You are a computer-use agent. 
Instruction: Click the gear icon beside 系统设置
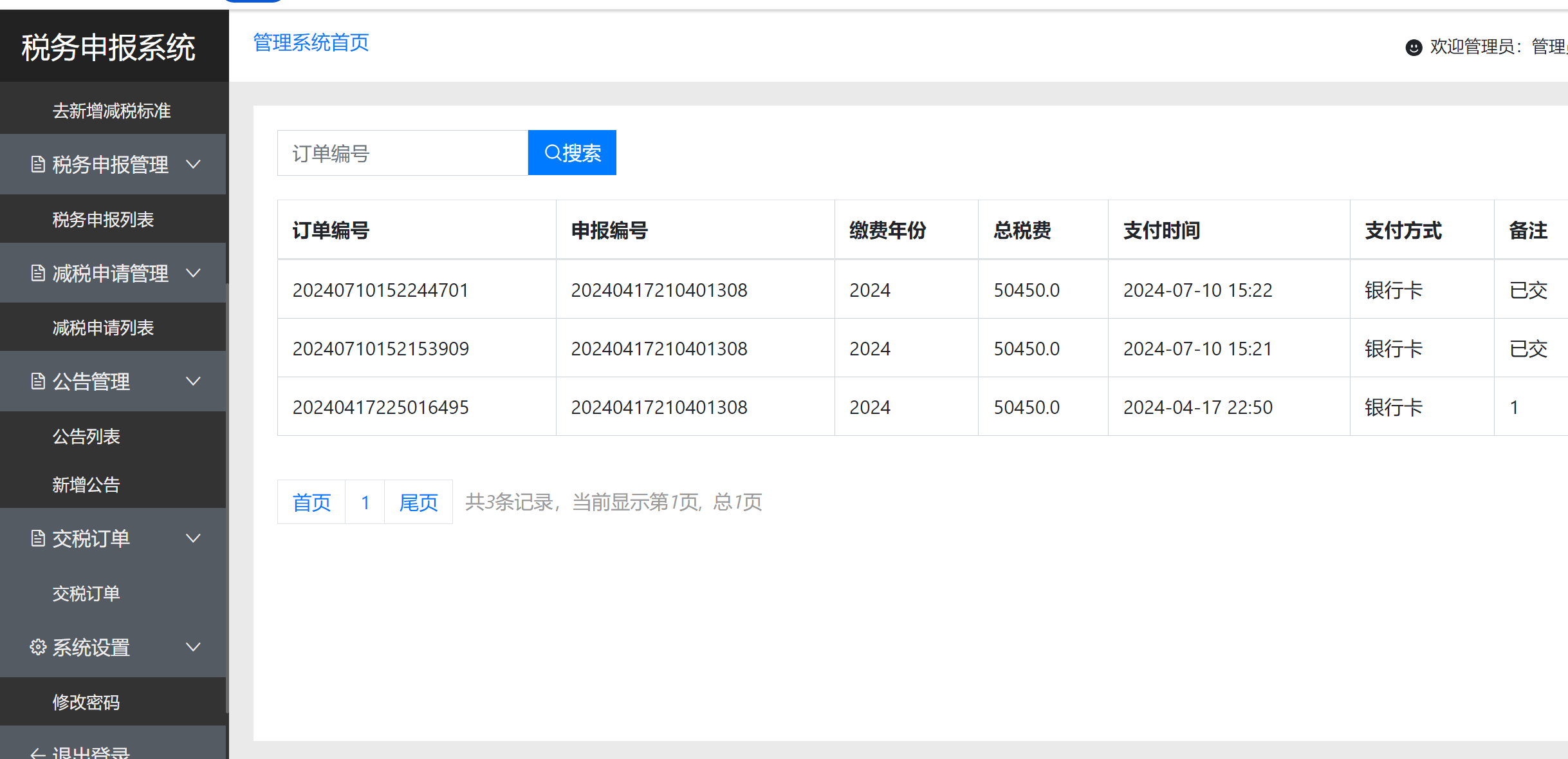click(x=38, y=647)
